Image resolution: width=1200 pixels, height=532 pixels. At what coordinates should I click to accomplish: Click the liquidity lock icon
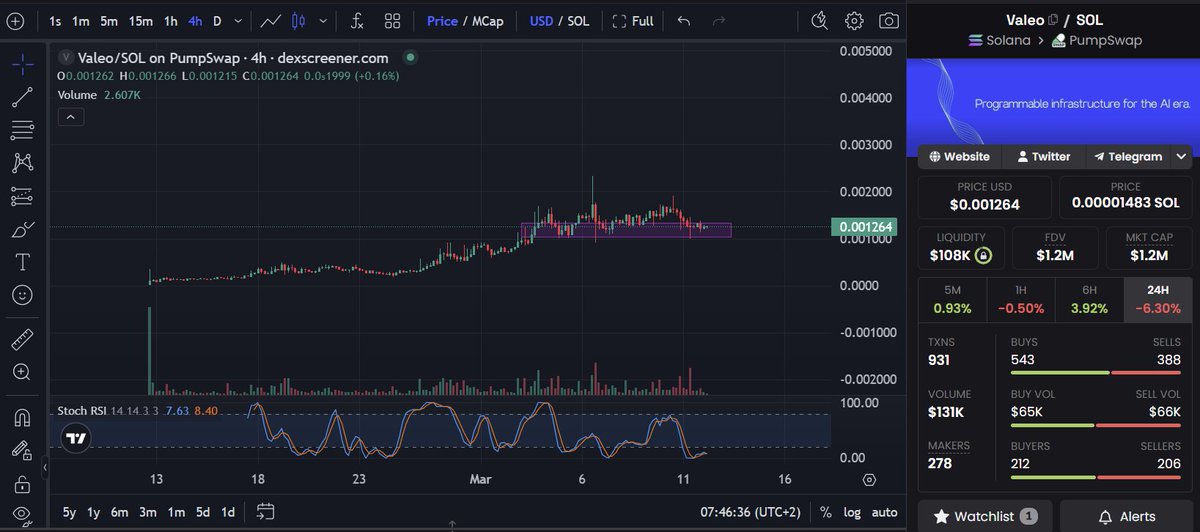(x=983, y=256)
